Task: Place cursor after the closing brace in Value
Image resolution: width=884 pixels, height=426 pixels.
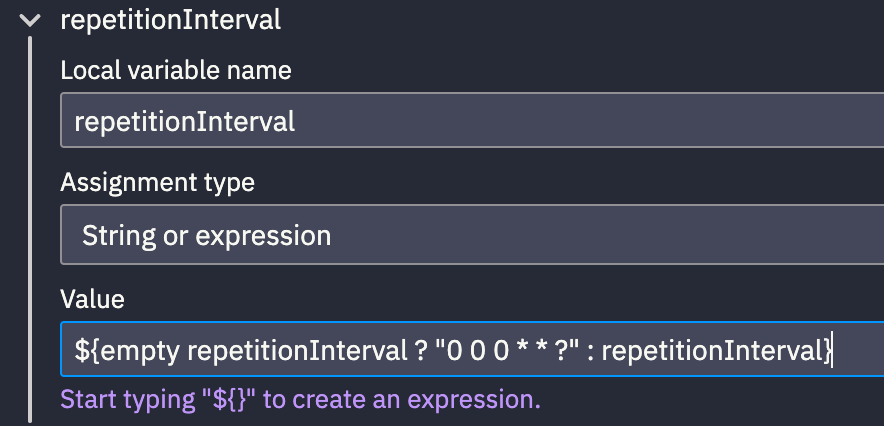Action: point(832,350)
